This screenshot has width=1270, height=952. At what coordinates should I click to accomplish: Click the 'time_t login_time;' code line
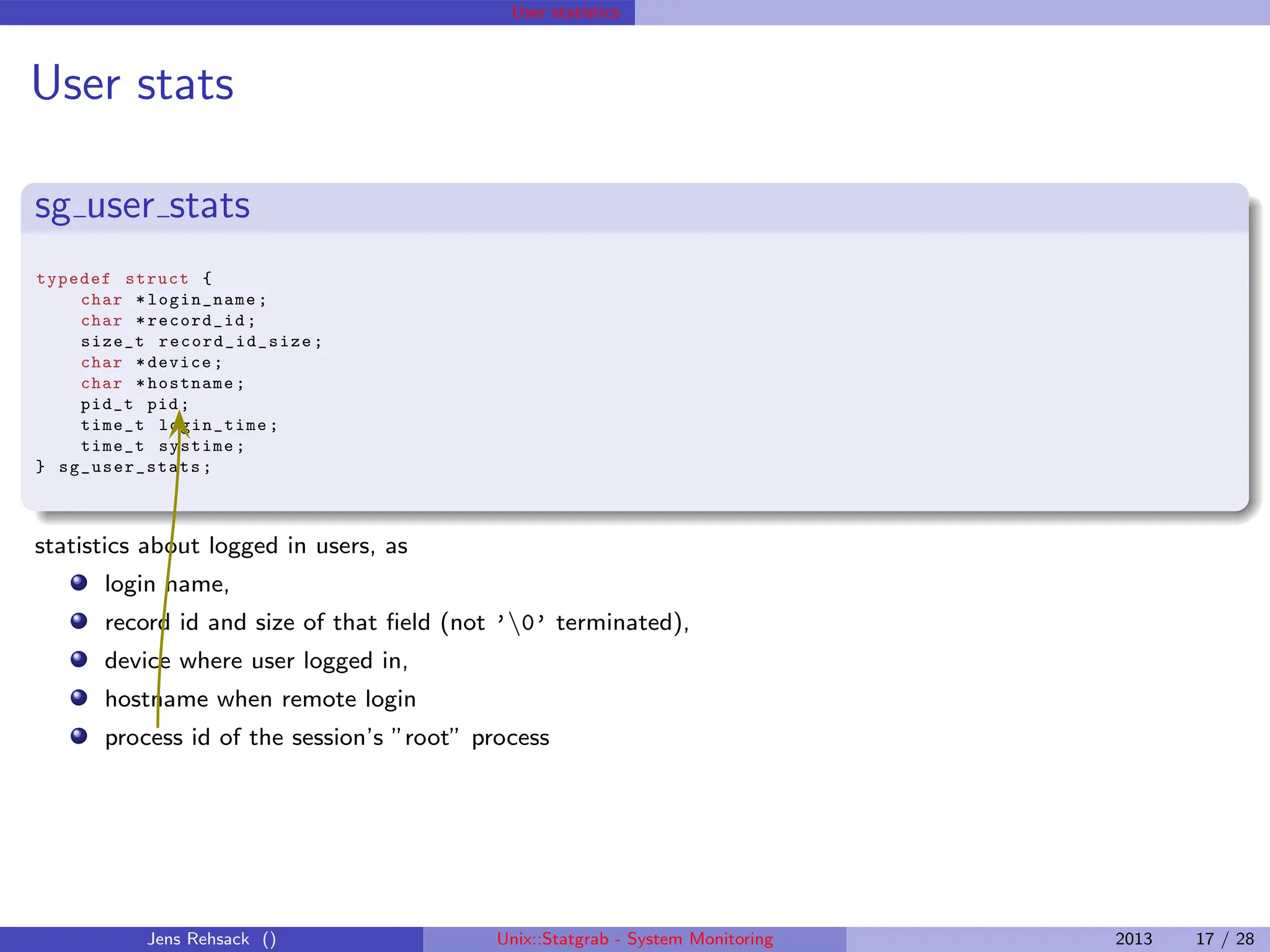[x=179, y=425]
